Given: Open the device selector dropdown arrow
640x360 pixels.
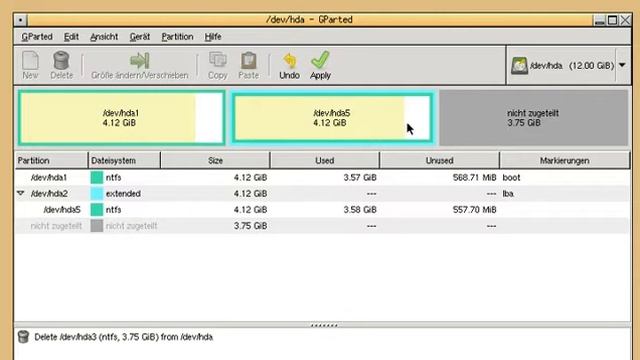Looking at the screenshot, I should pos(622,65).
